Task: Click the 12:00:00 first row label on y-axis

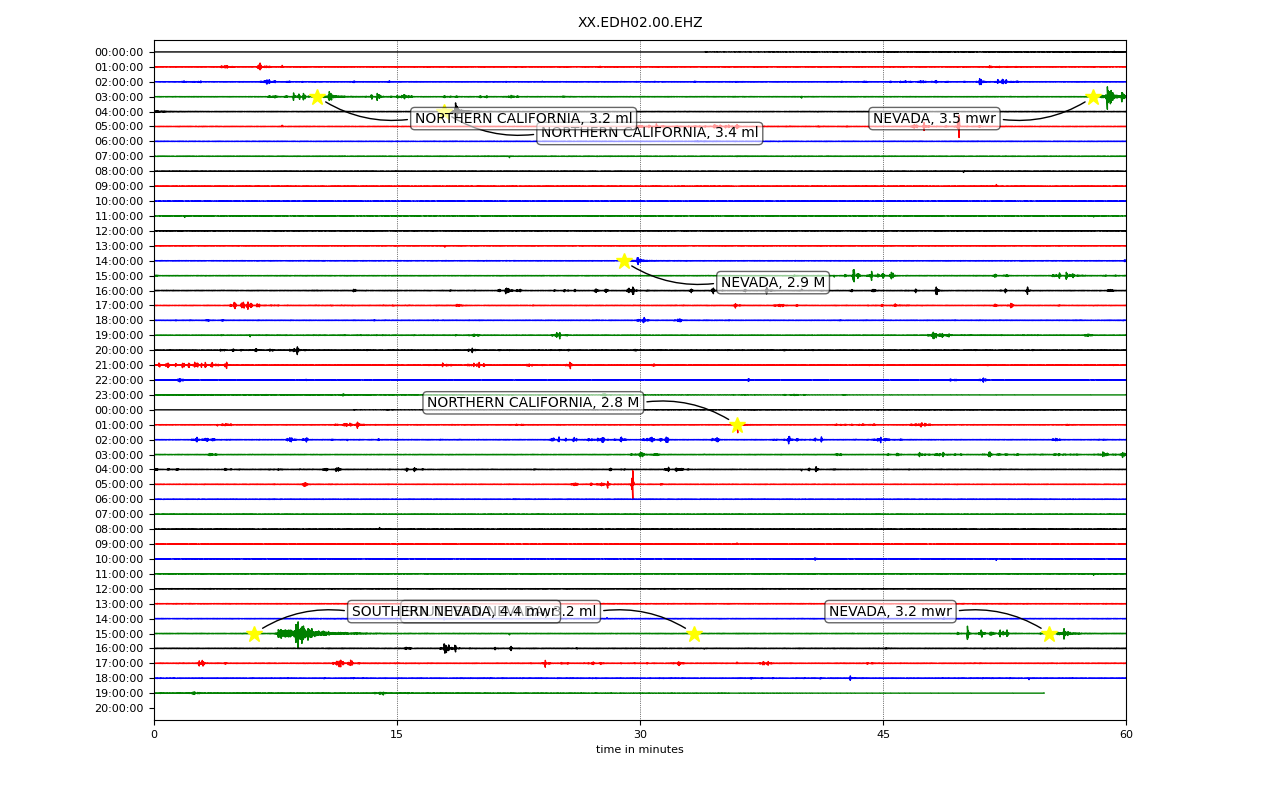Action: pyautogui.click(x=119, y=231)
